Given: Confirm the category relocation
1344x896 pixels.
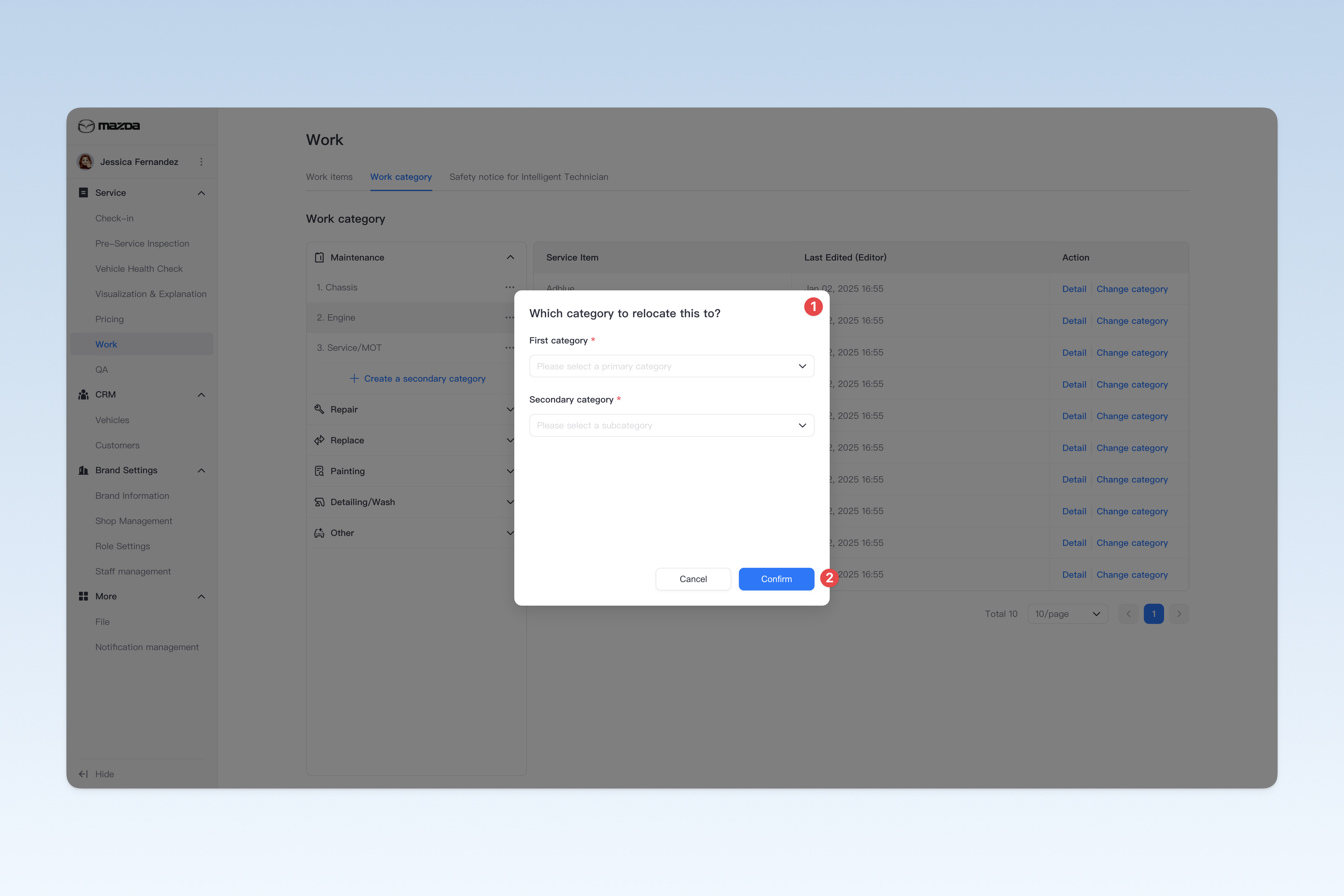Looking at the screenshot, I should [776, 579].
